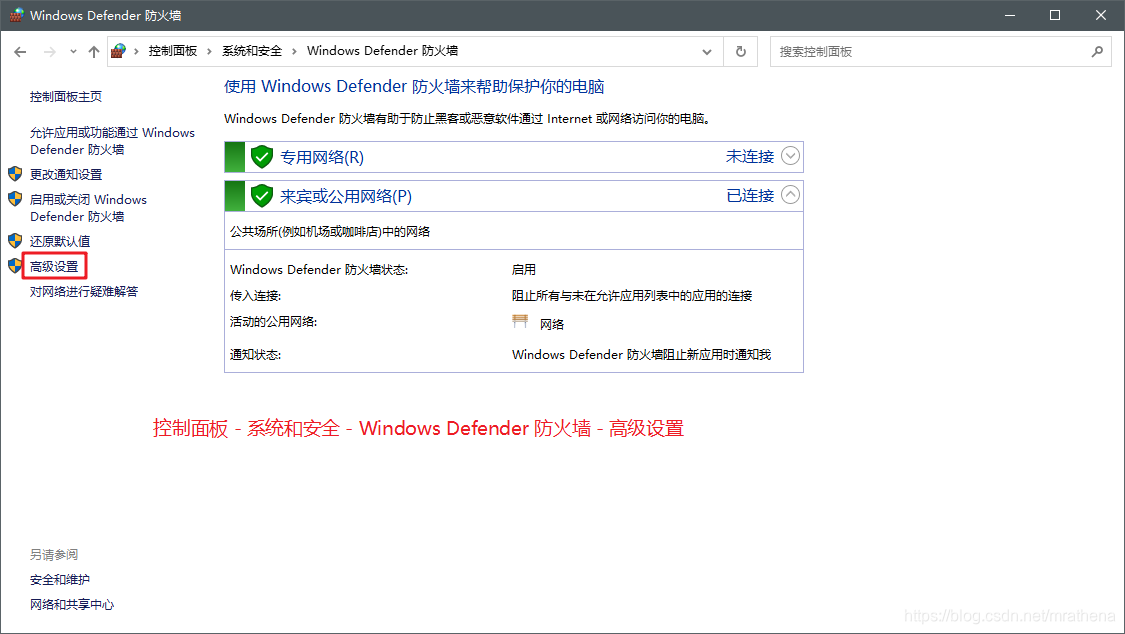This screenshot has width=1125, height=634.
Task: Open 允许应用或功能通过 Windows Defender 防火墙
Action: tap(112, 141)
